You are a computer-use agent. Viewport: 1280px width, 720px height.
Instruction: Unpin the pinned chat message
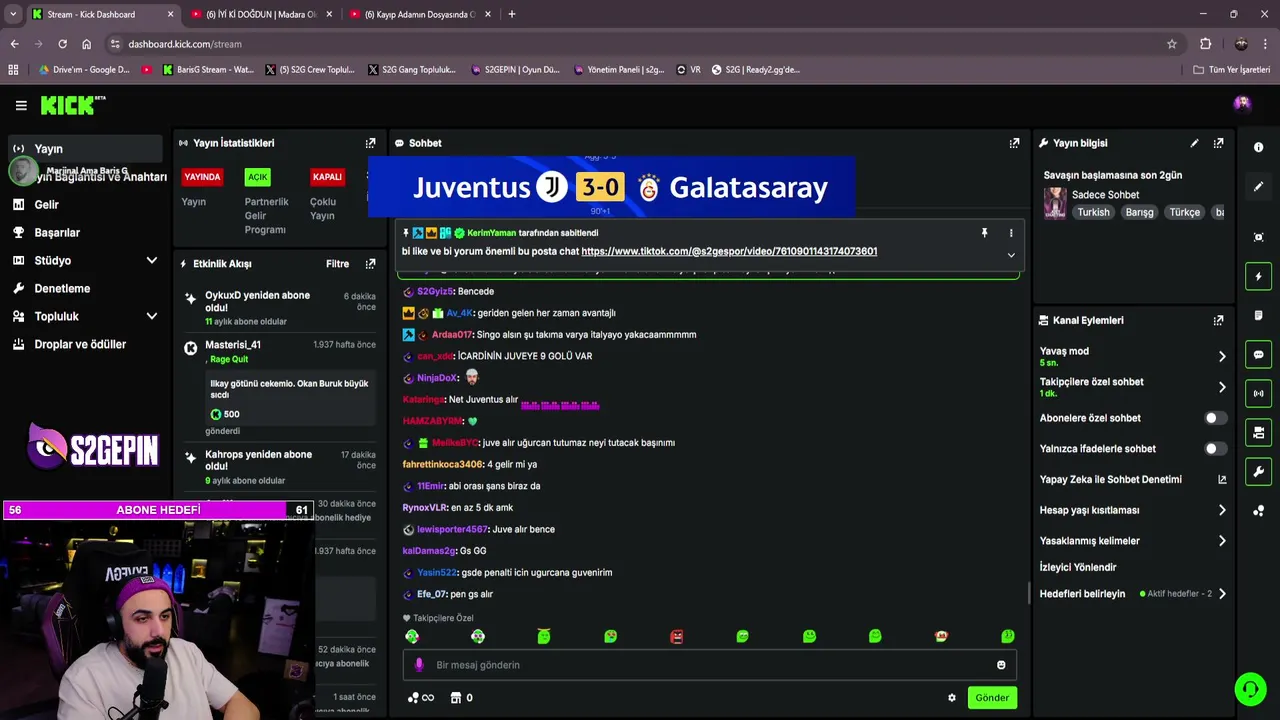pos(984,233)
